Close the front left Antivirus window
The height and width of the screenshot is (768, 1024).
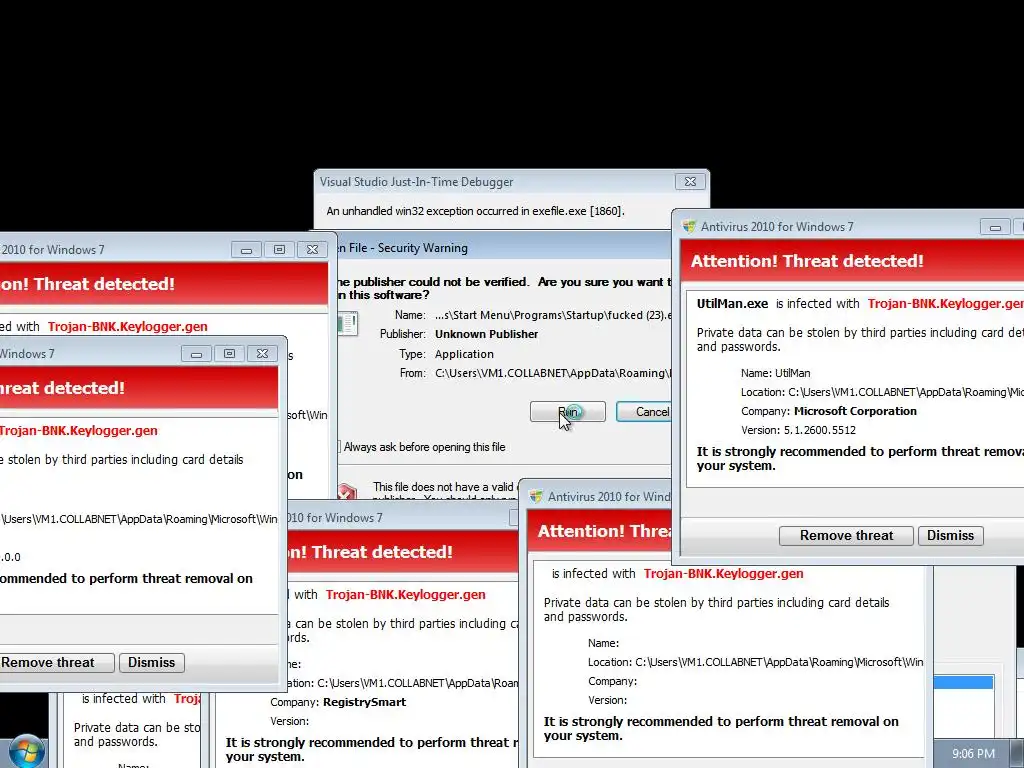[262, 354]
